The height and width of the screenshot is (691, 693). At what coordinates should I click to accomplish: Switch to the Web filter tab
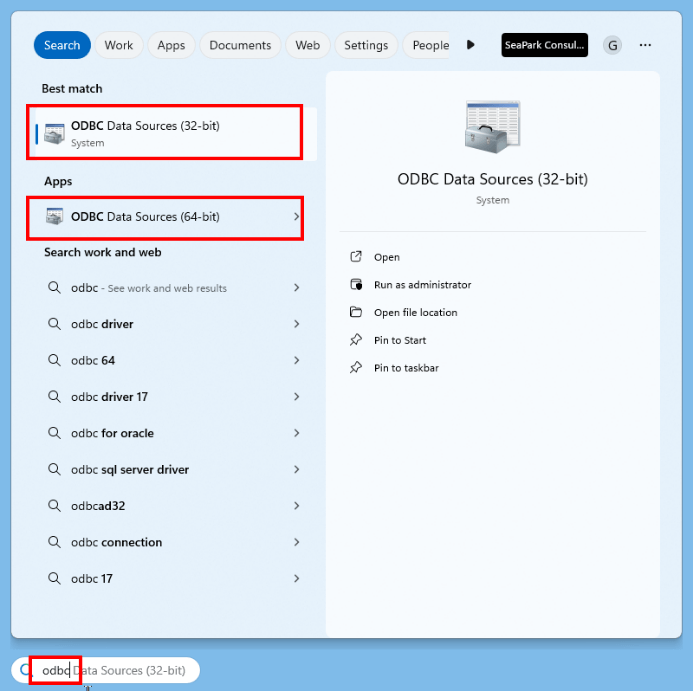[x=308, y=45]
